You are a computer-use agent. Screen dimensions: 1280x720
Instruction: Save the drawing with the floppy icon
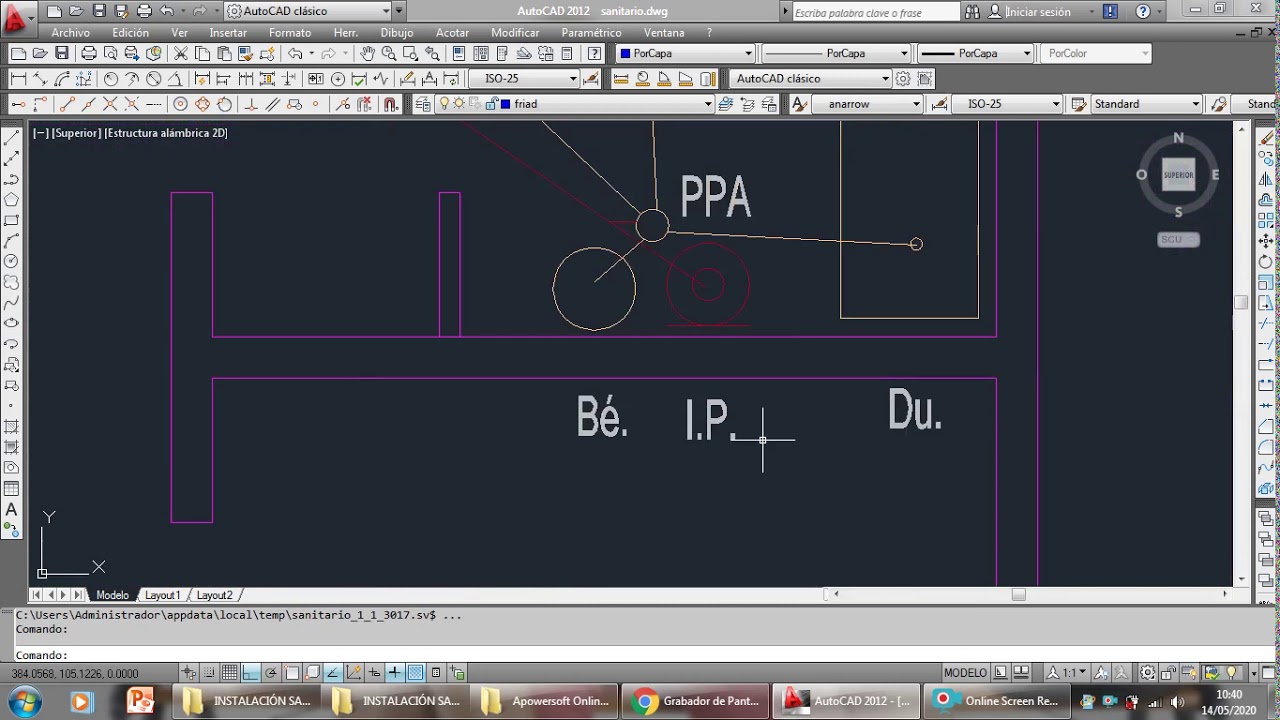pos(62,53)
